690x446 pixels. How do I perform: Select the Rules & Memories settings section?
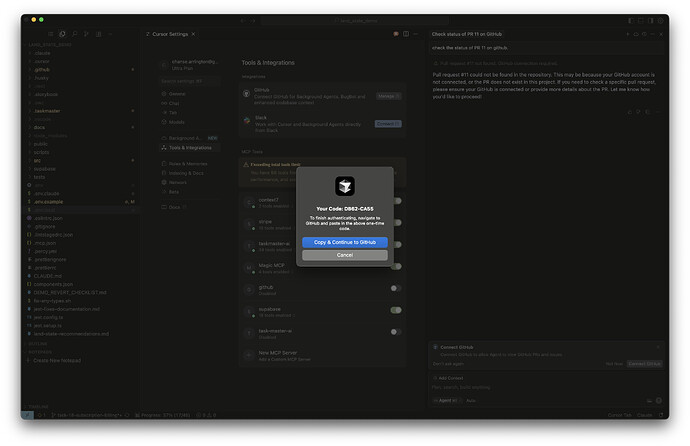coord(190,164)
